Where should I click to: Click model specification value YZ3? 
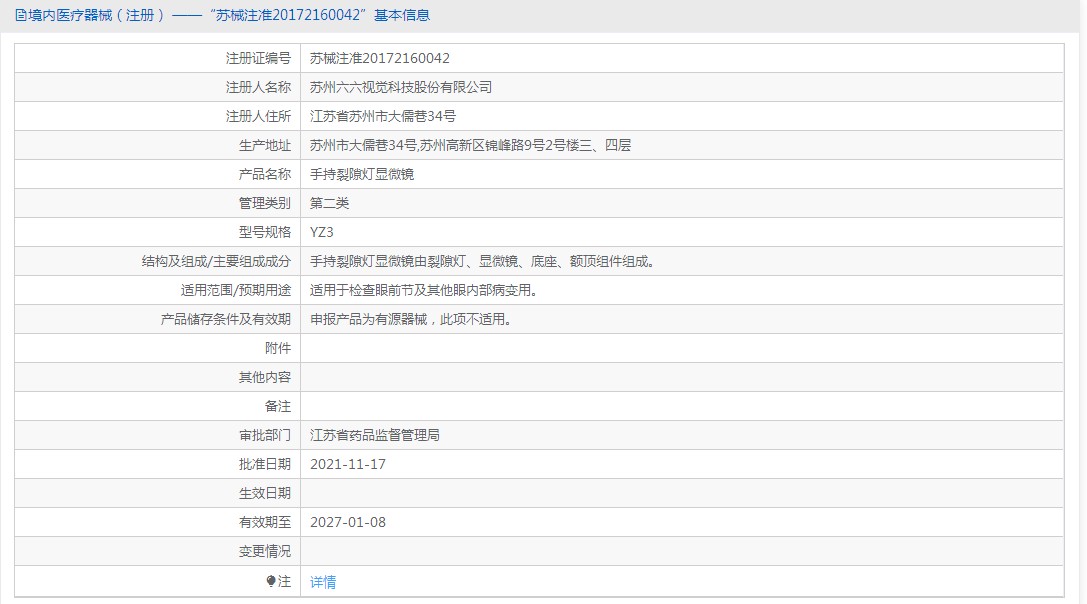coord(322,232)
